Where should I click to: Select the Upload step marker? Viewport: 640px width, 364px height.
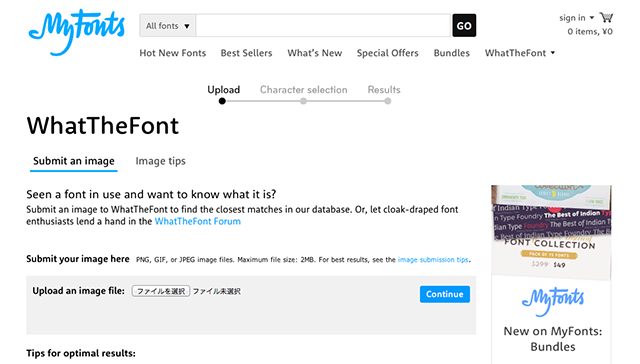tap(222, 101)
